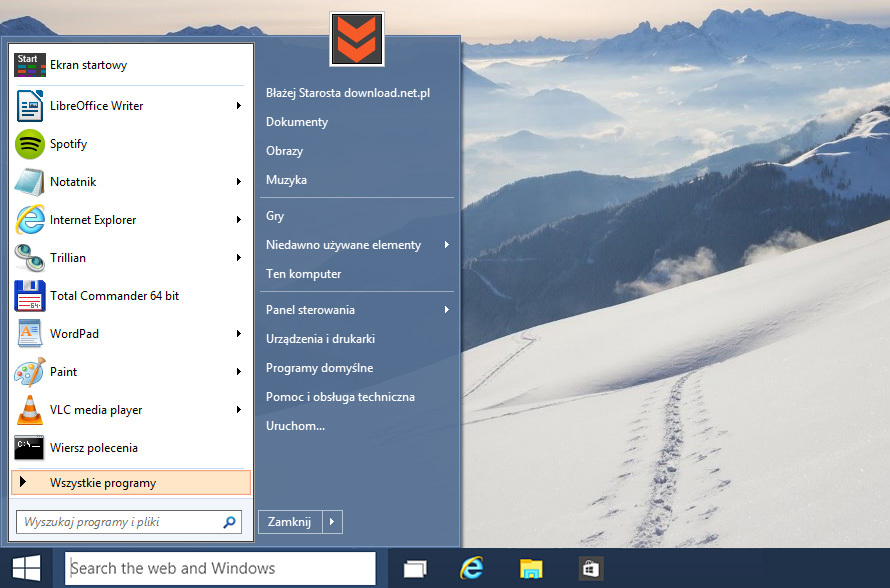Expand Niedawno używane elementy submenu arrow

[447, 245]
